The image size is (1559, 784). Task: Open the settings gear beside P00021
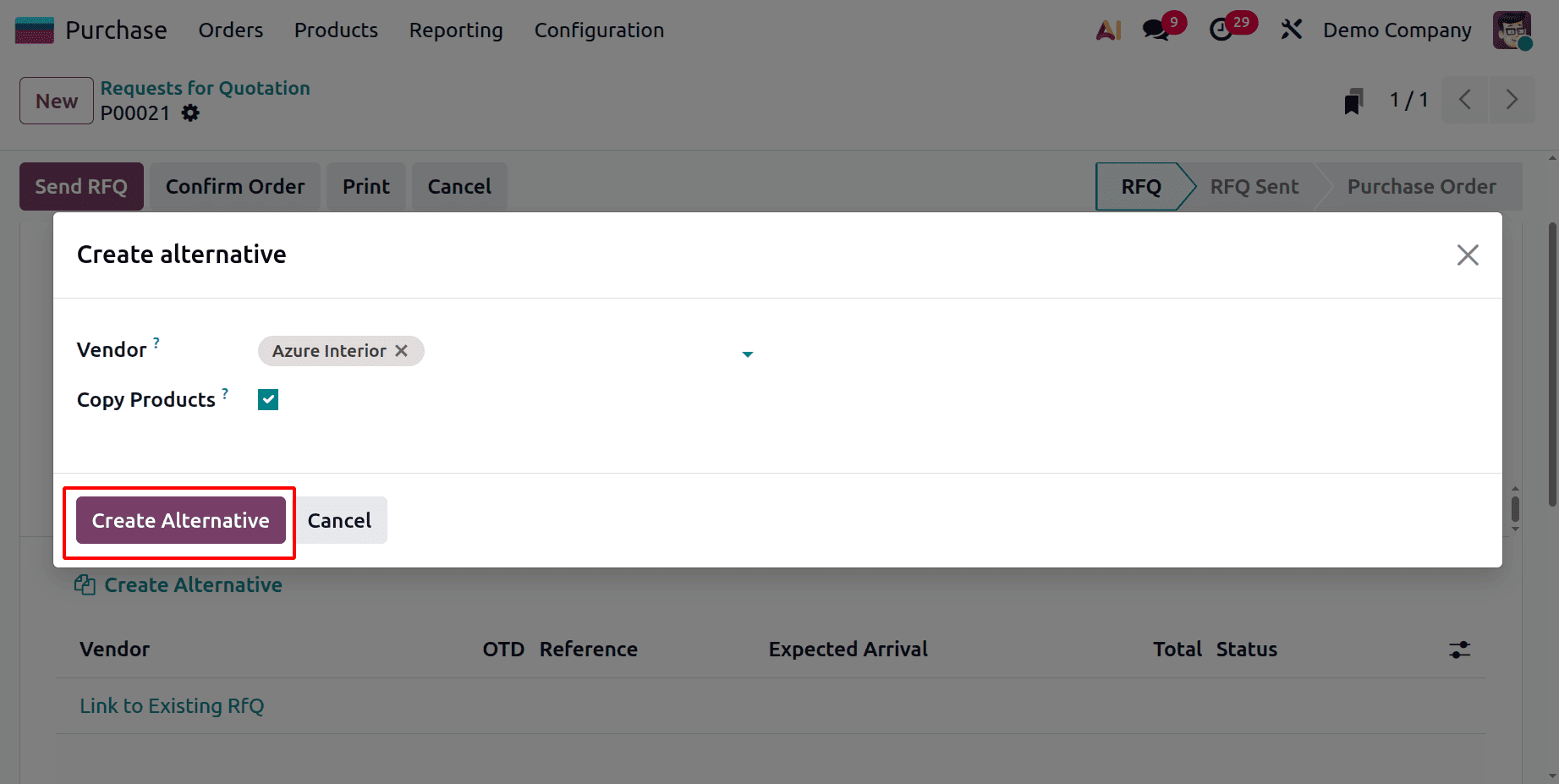coord(190,112)
